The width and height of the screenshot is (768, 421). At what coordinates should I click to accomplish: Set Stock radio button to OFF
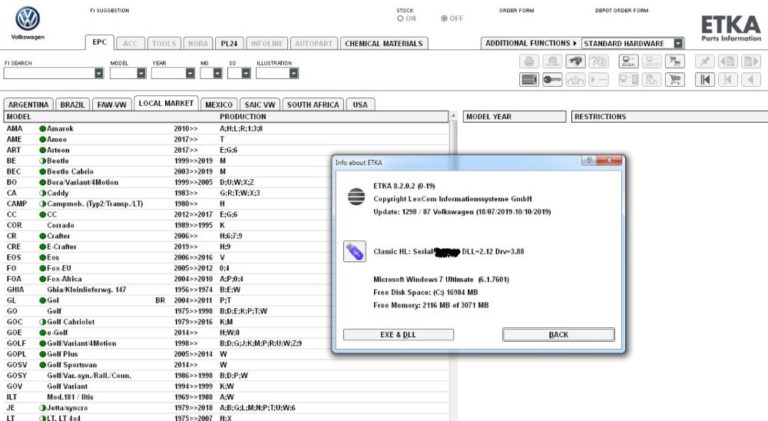point(444,19)
